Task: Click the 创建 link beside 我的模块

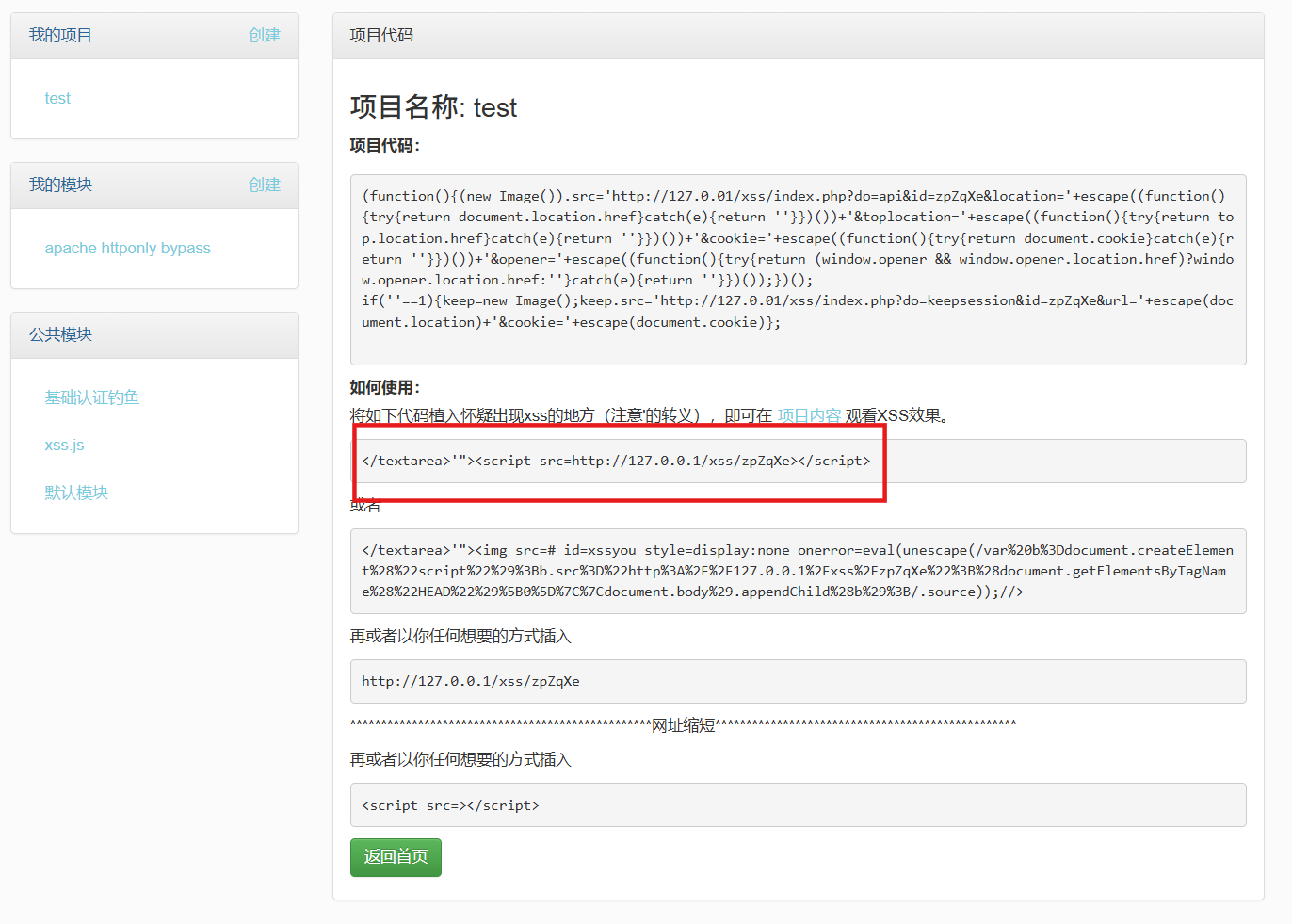Action: pyautogui.click(x=265, y=185)
